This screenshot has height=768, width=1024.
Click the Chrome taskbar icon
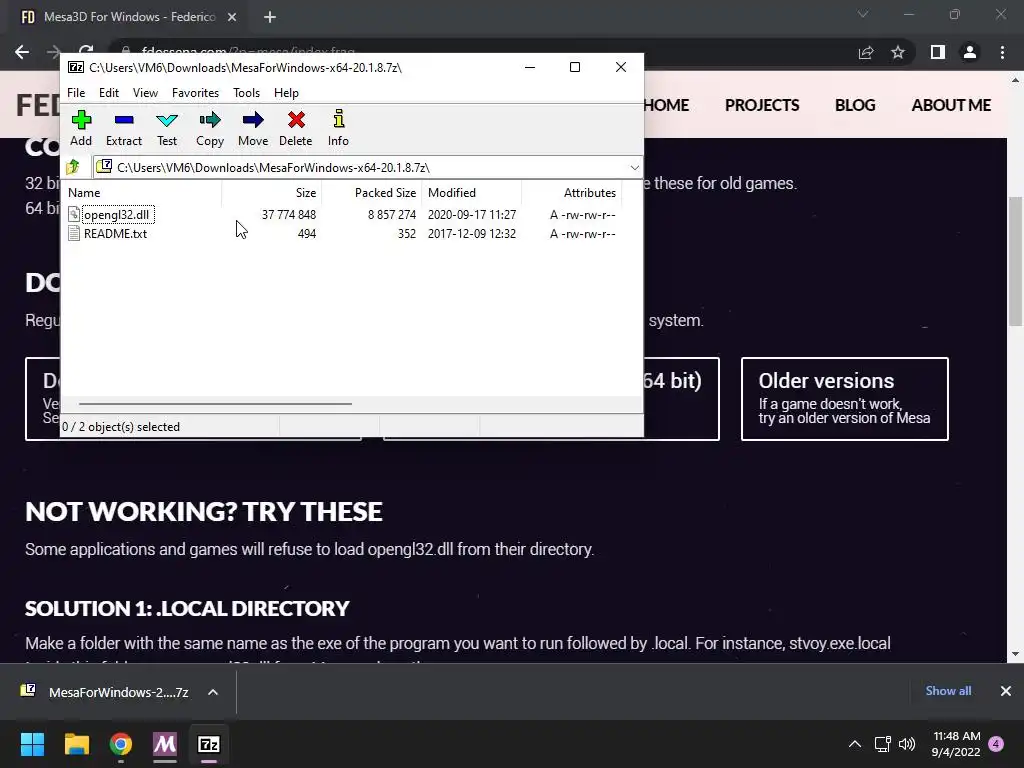(121, 744)
